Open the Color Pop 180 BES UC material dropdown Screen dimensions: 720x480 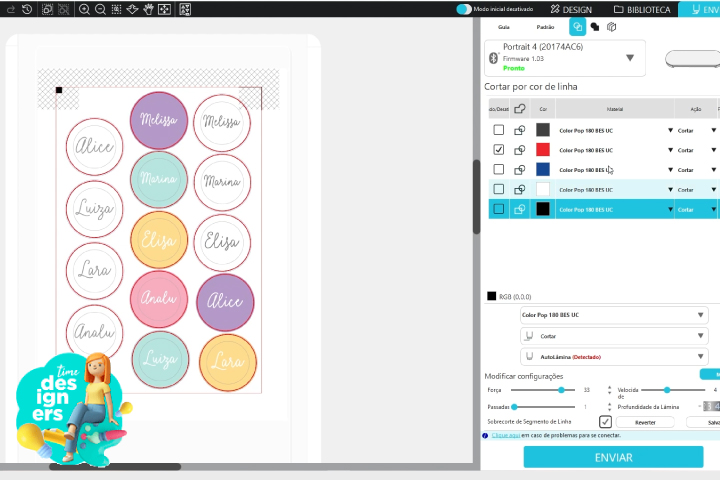[x=700, y=315]
